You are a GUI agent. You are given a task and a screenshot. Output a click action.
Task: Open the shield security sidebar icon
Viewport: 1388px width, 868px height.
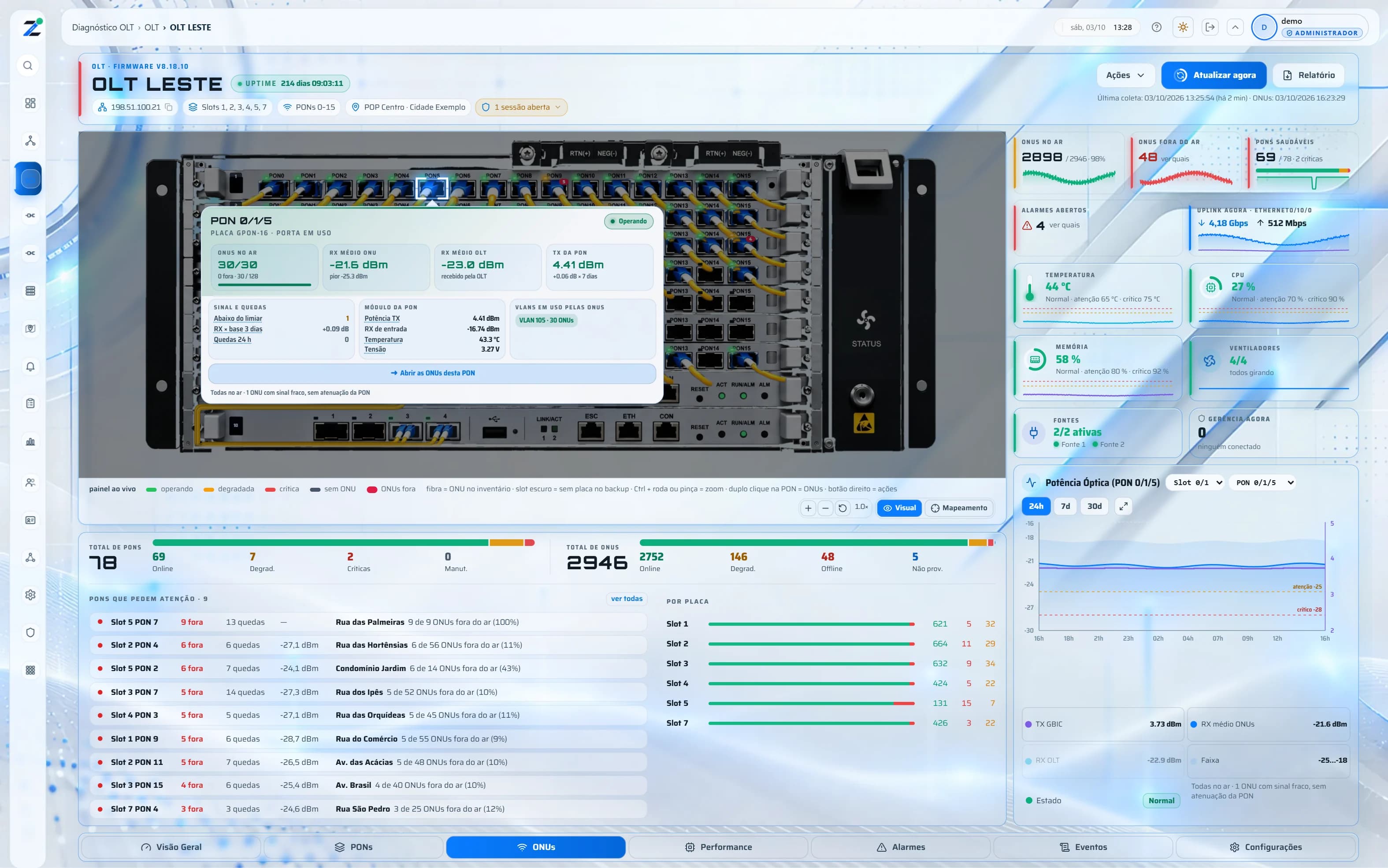coord(30,632)
